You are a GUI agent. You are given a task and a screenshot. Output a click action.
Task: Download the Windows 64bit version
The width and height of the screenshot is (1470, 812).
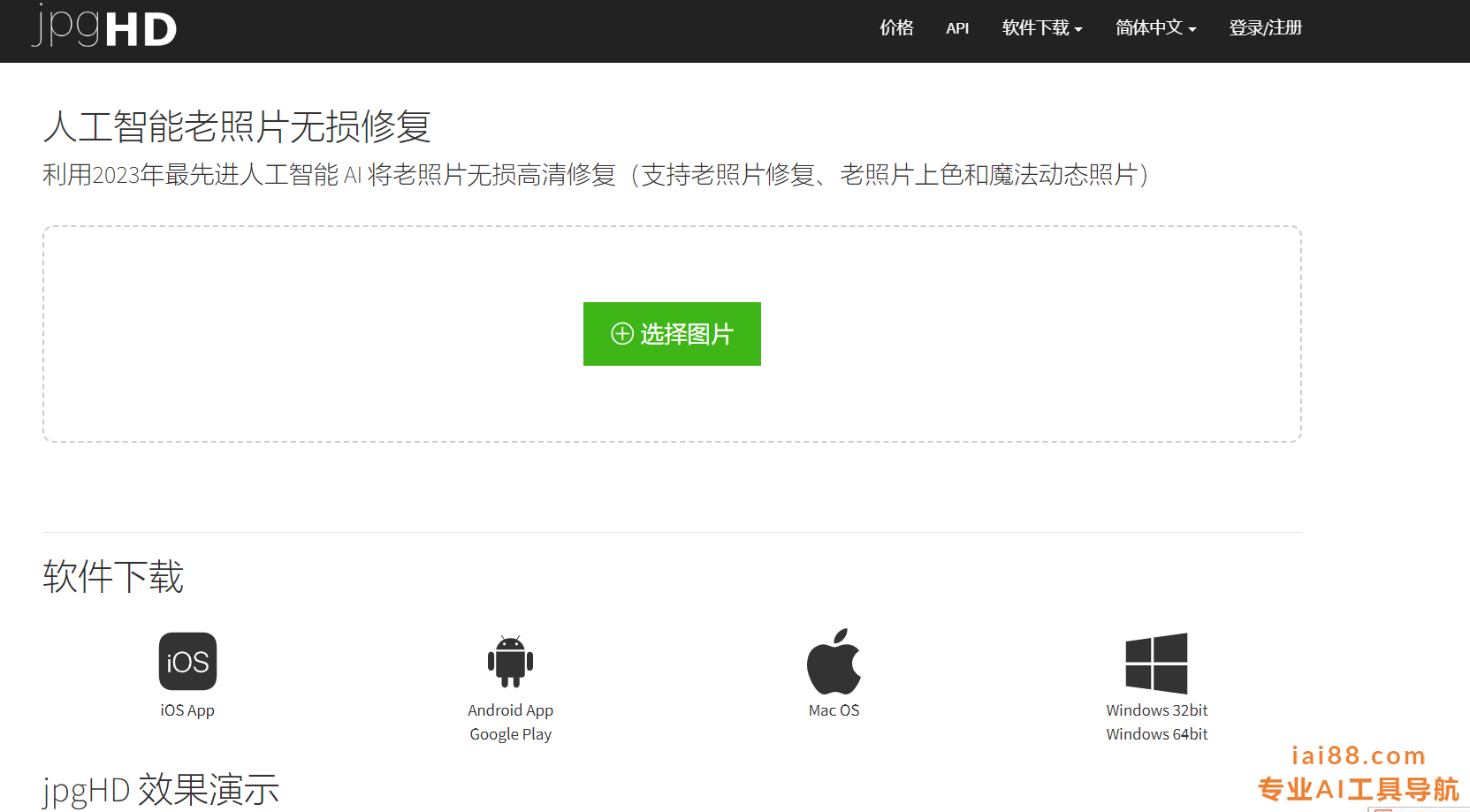click(x=1156, y=734)
